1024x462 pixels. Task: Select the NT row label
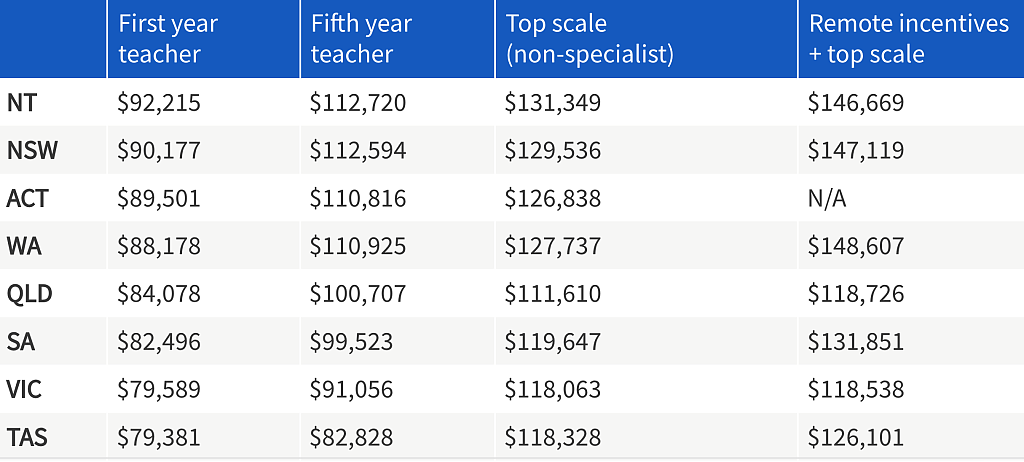pos(21,103)
